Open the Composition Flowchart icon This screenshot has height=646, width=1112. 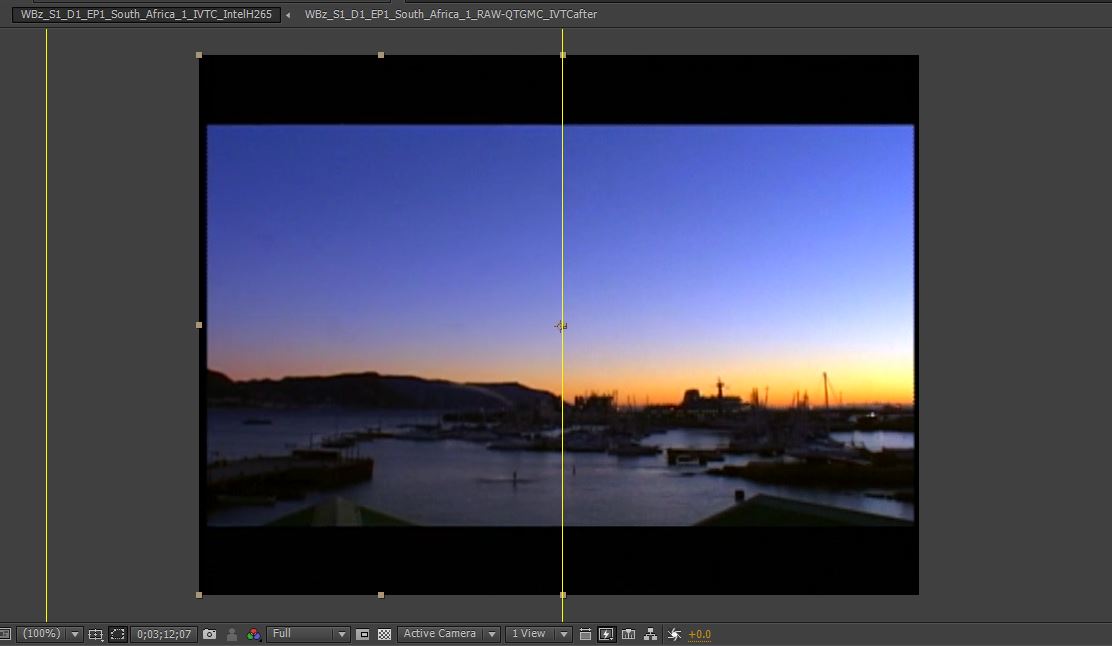pyautogui.click(x=651, y=634)
